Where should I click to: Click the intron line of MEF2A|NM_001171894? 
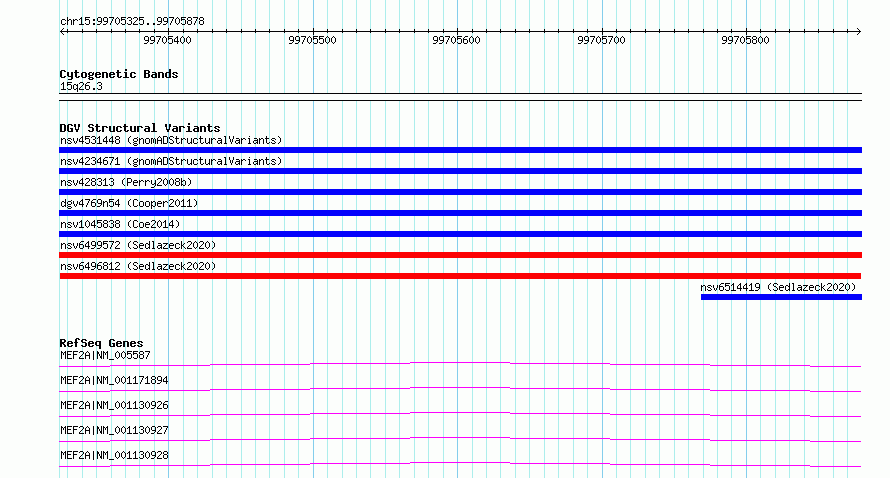click(x=460, y=389)
